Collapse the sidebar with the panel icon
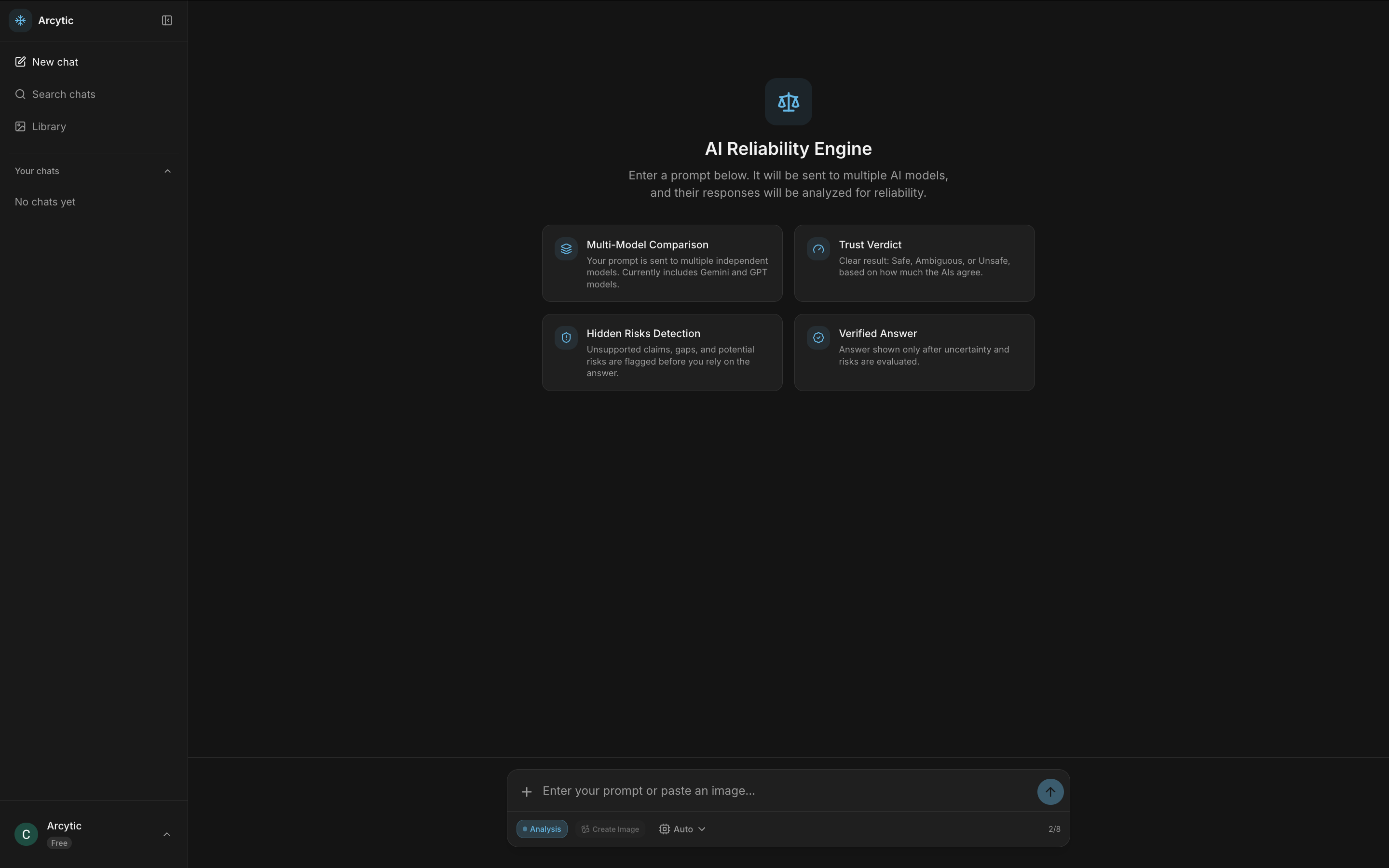Image resolution: width=1389 pixels, height=868 pixels. click(166, 21)
